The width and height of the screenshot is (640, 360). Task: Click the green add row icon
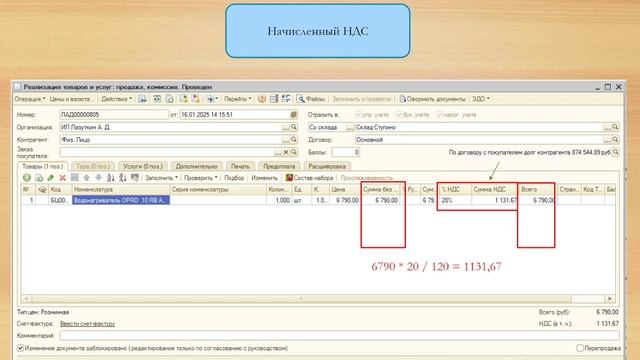tap(27, 178)
